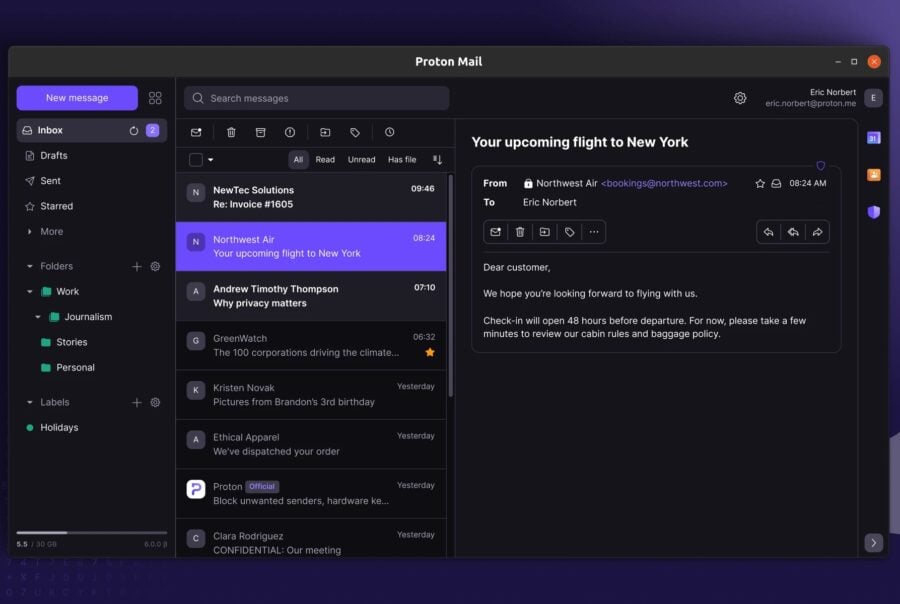Reply all to the Northwest Air message
The height and width of the screenshot is (604, 900).
tap(793, 232)
